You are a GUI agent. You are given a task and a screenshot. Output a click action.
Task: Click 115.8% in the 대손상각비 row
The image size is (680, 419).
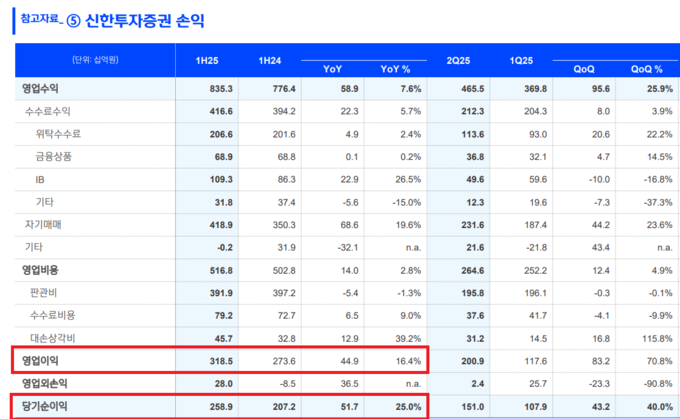click(657, 339)
